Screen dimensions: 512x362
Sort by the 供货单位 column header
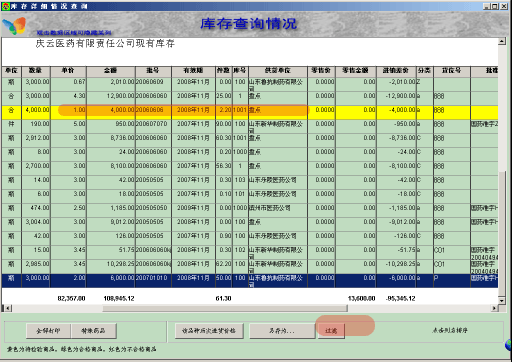[278, 71]
